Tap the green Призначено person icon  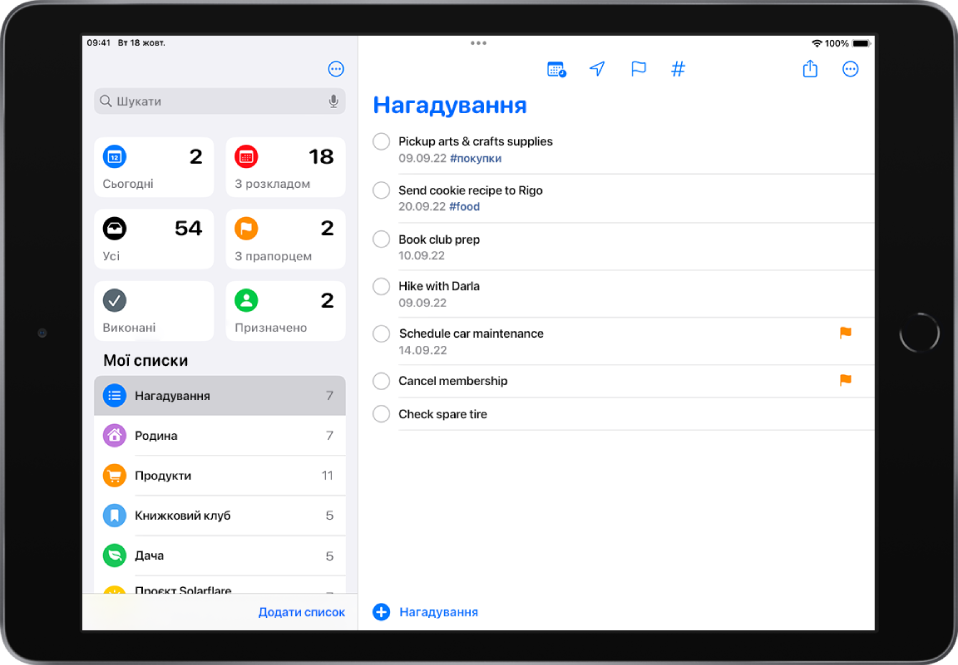pos(246,300)
